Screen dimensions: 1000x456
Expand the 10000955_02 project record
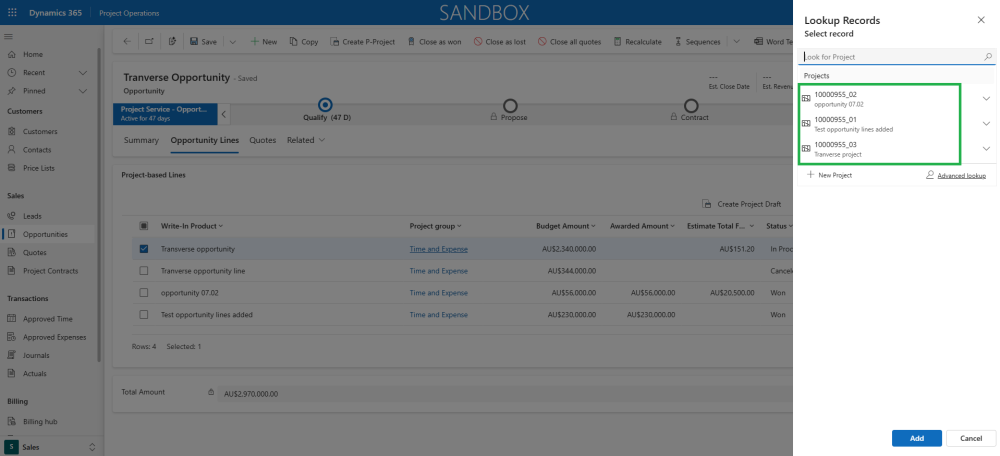click(x=986, y=98)
